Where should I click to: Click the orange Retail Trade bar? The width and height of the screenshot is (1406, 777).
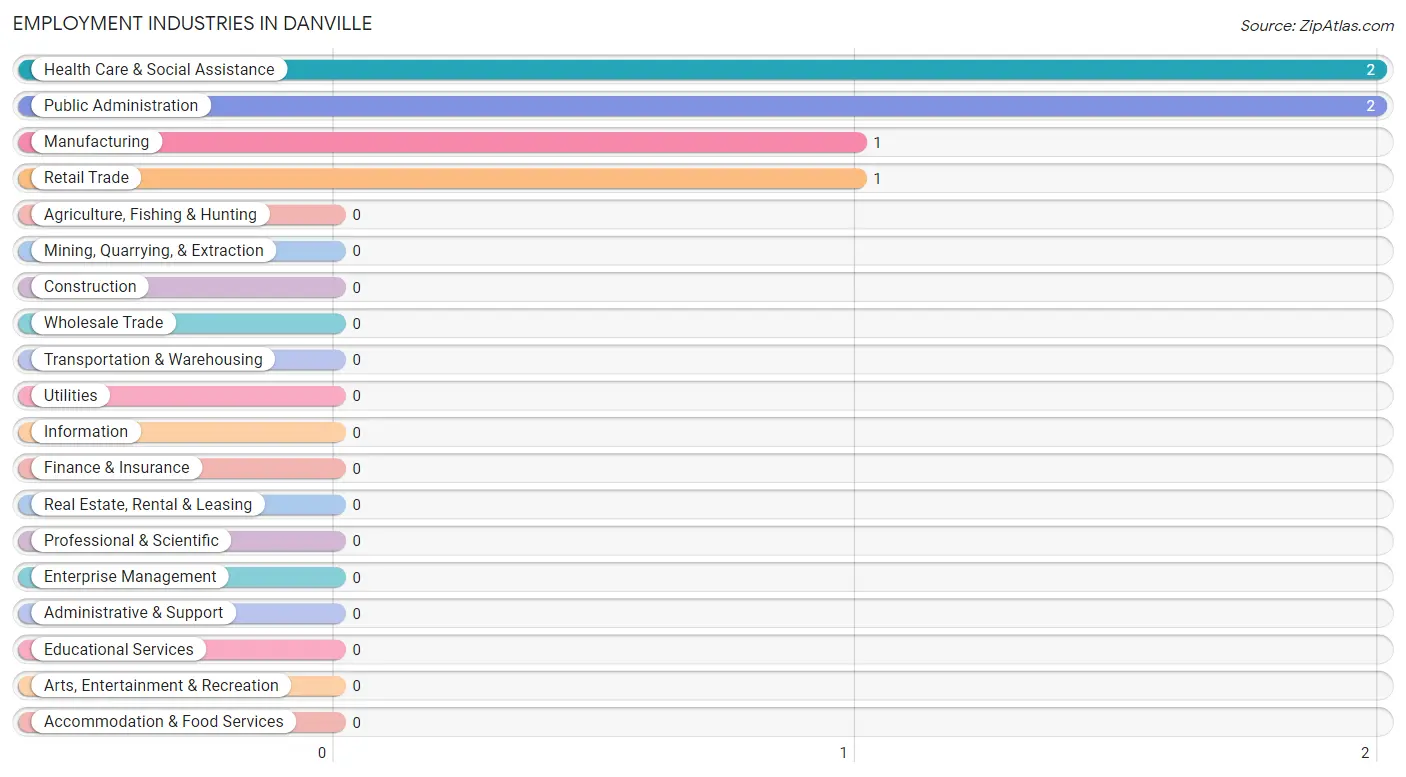tap(442, 178)
